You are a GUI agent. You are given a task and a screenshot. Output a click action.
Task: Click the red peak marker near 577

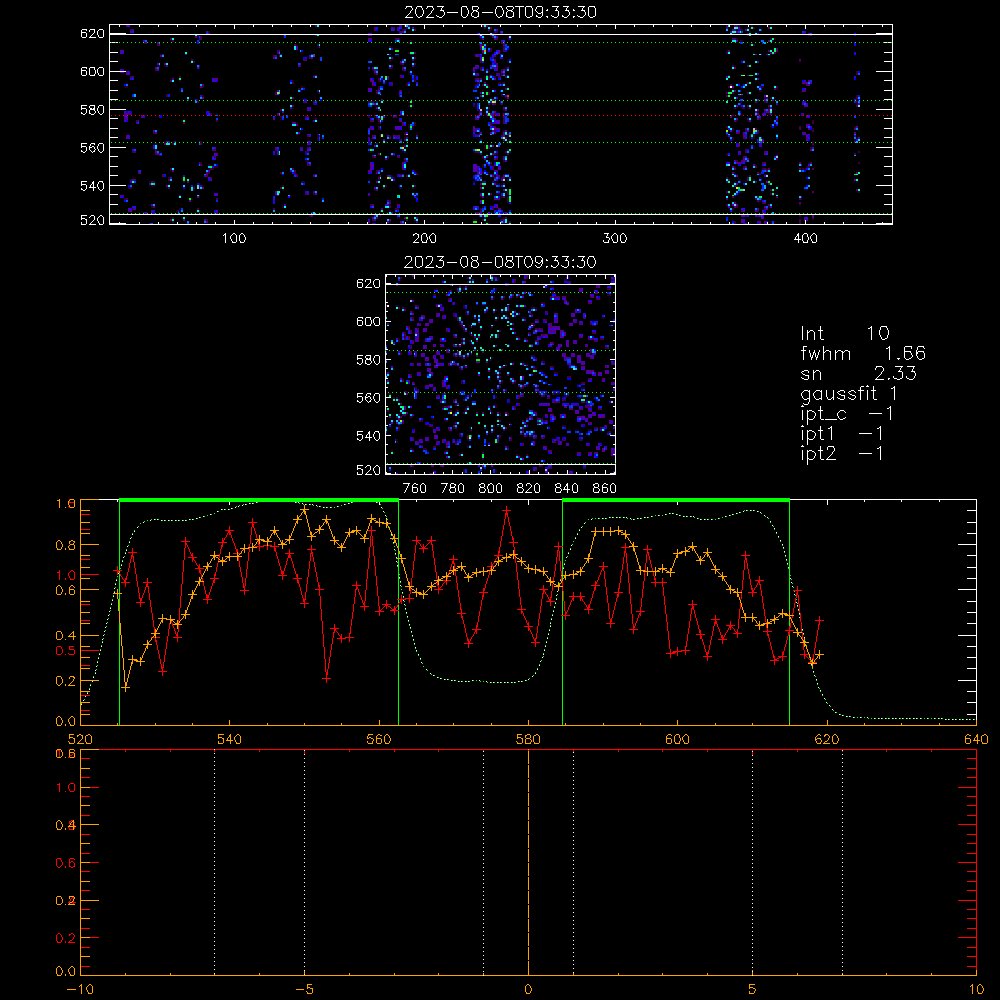point(506,510)
